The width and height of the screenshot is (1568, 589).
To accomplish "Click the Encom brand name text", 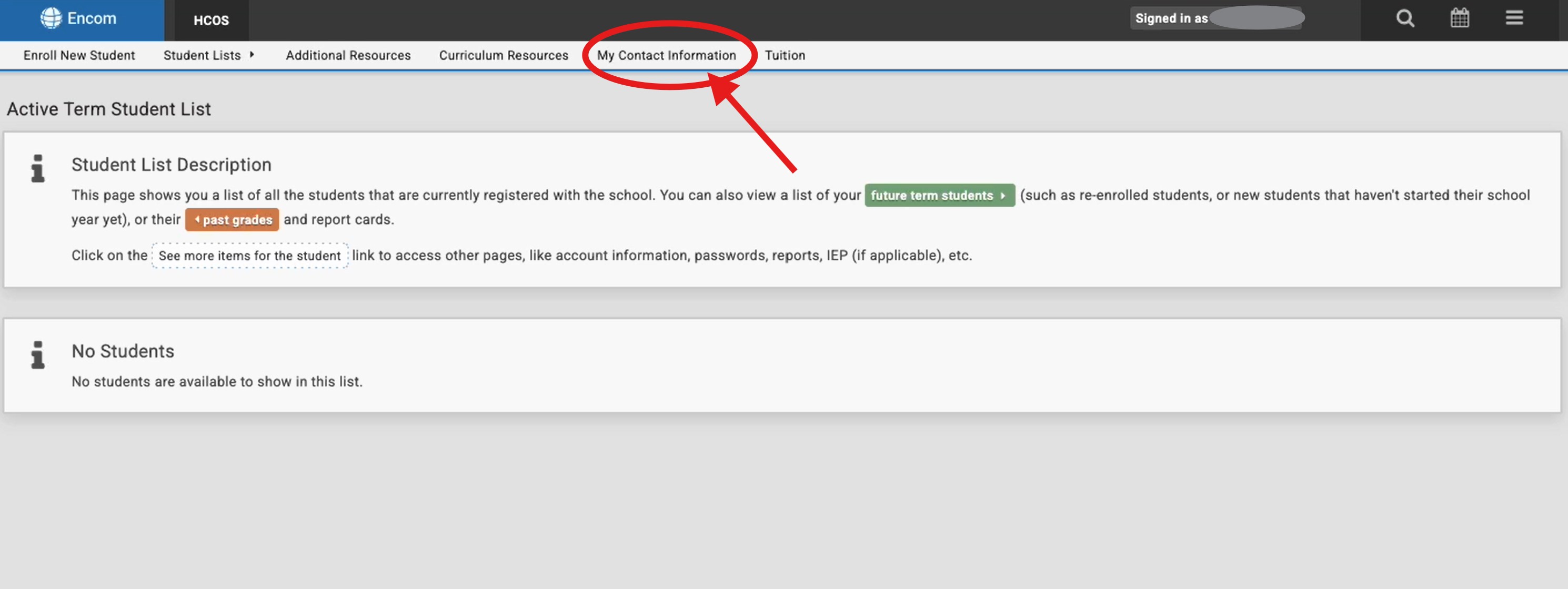I will (x=92, y=18).
